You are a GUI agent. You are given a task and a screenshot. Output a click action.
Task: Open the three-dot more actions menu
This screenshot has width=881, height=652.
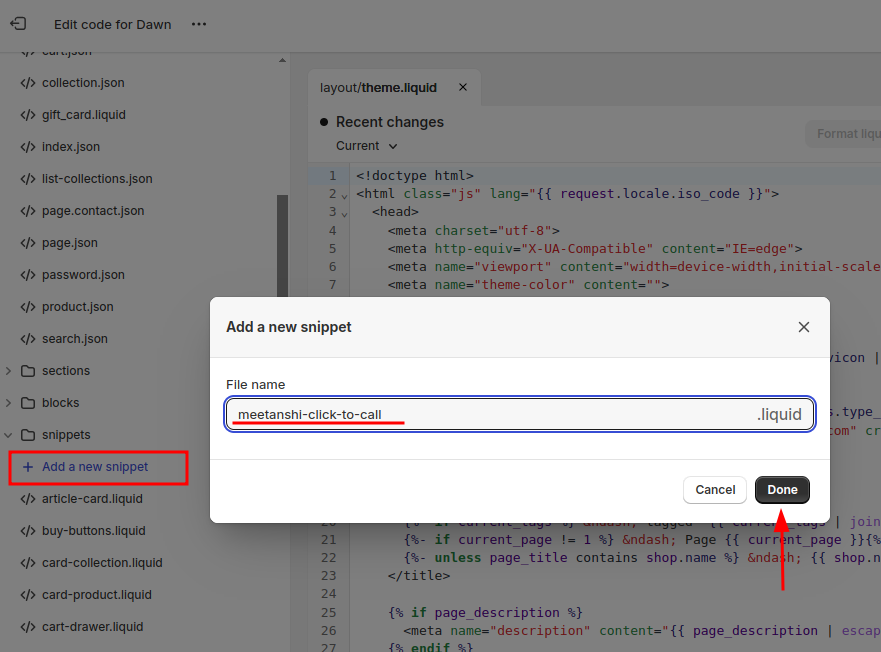(x=199, y=24)
